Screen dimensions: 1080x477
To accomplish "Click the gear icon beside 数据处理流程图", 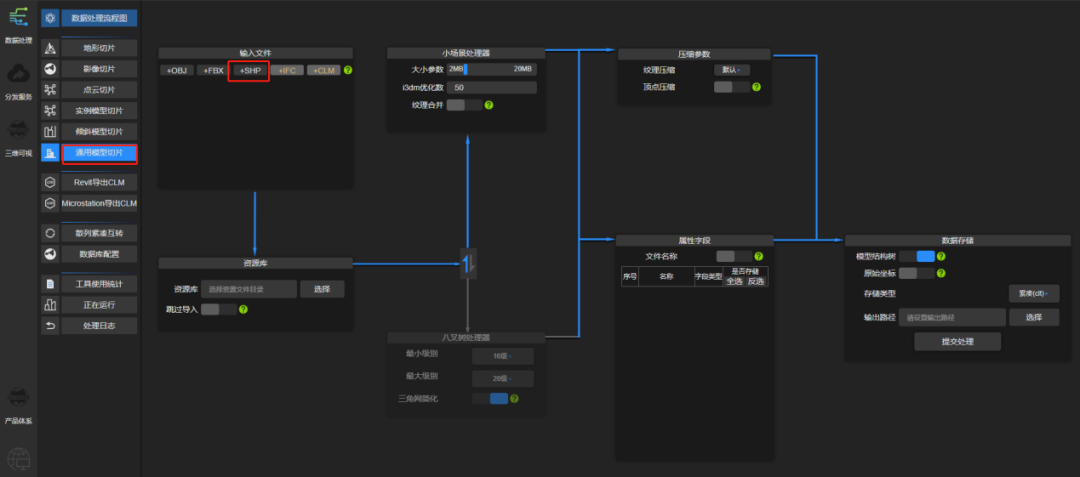I will (x=50, y=18).
